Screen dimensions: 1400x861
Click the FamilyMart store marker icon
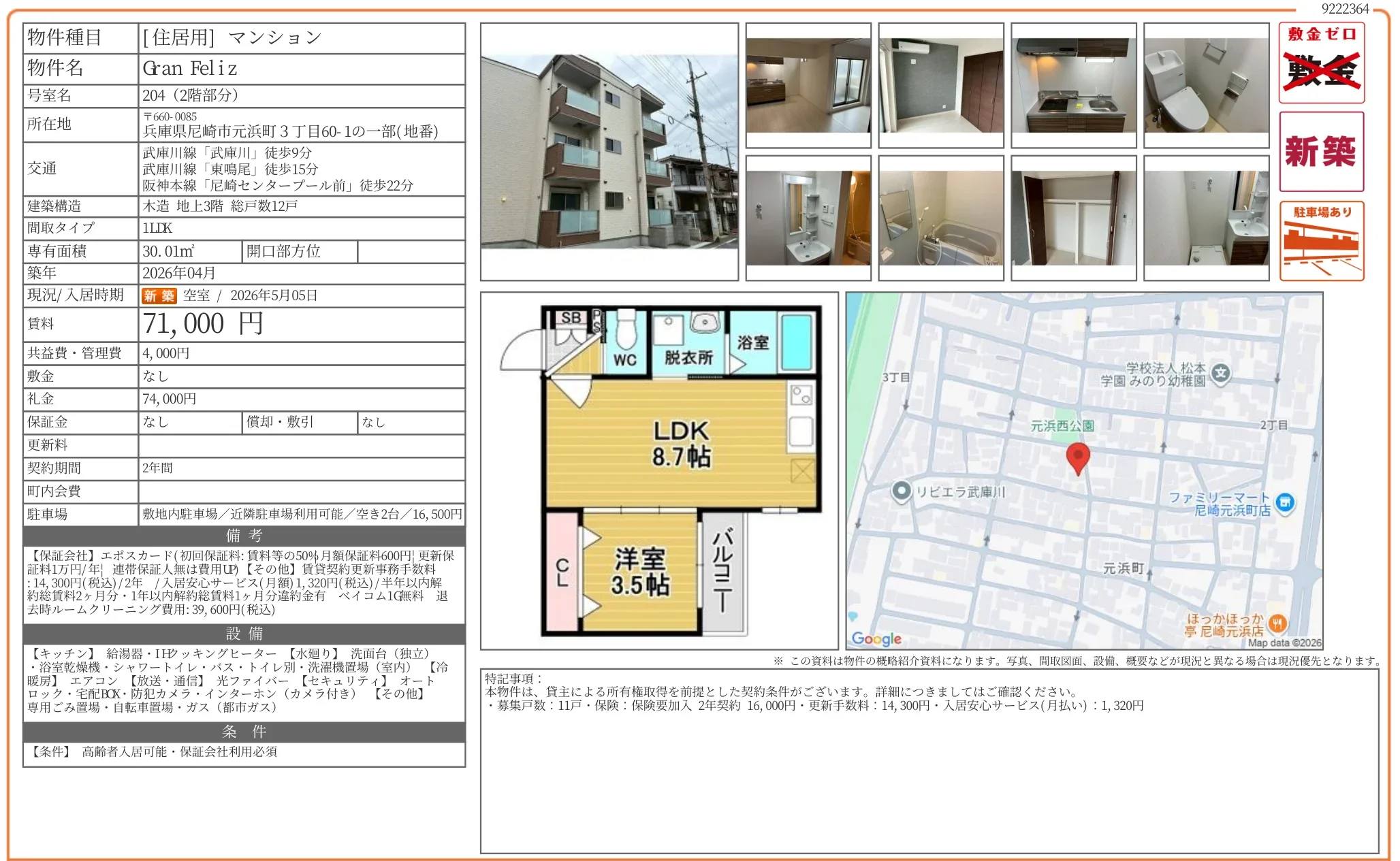pos(1284,502)
